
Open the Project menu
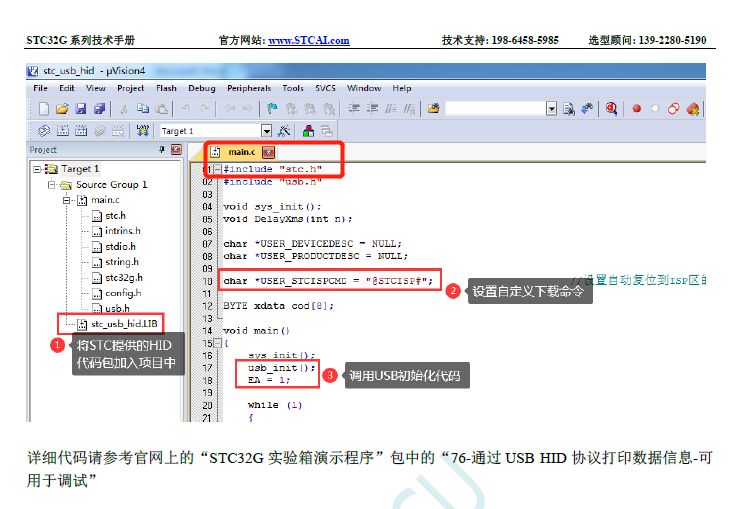tap(130, 88)
